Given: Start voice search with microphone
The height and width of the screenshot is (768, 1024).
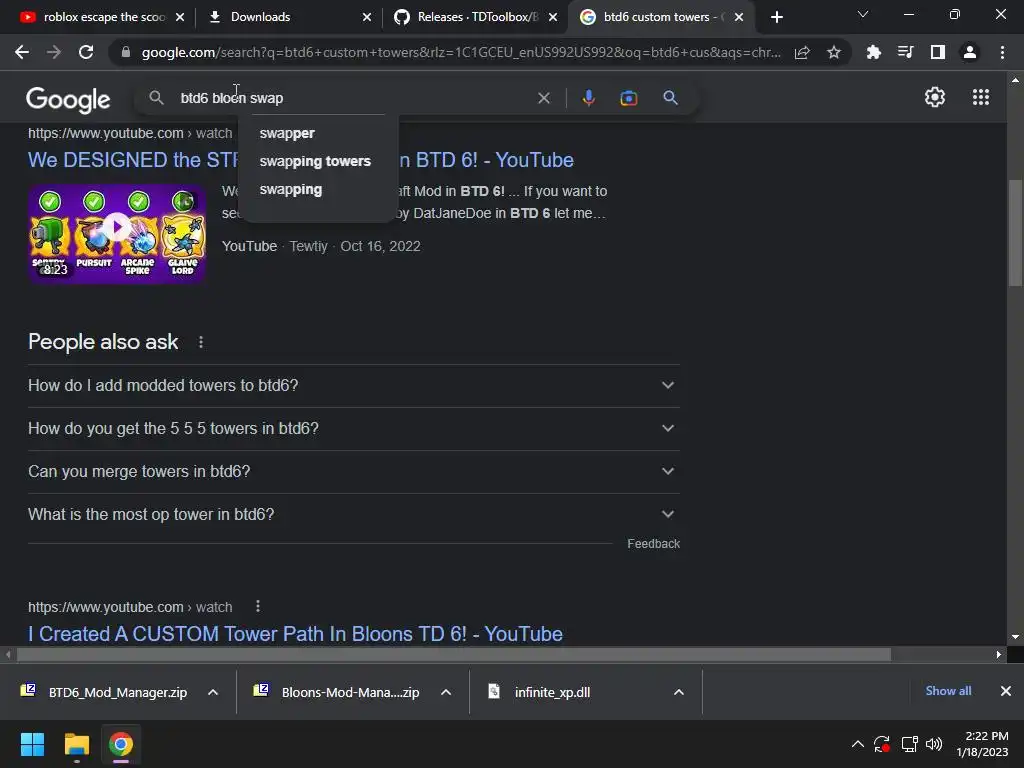Looking at the screenshot, I should pyautogui.click(x=588, y=98).
